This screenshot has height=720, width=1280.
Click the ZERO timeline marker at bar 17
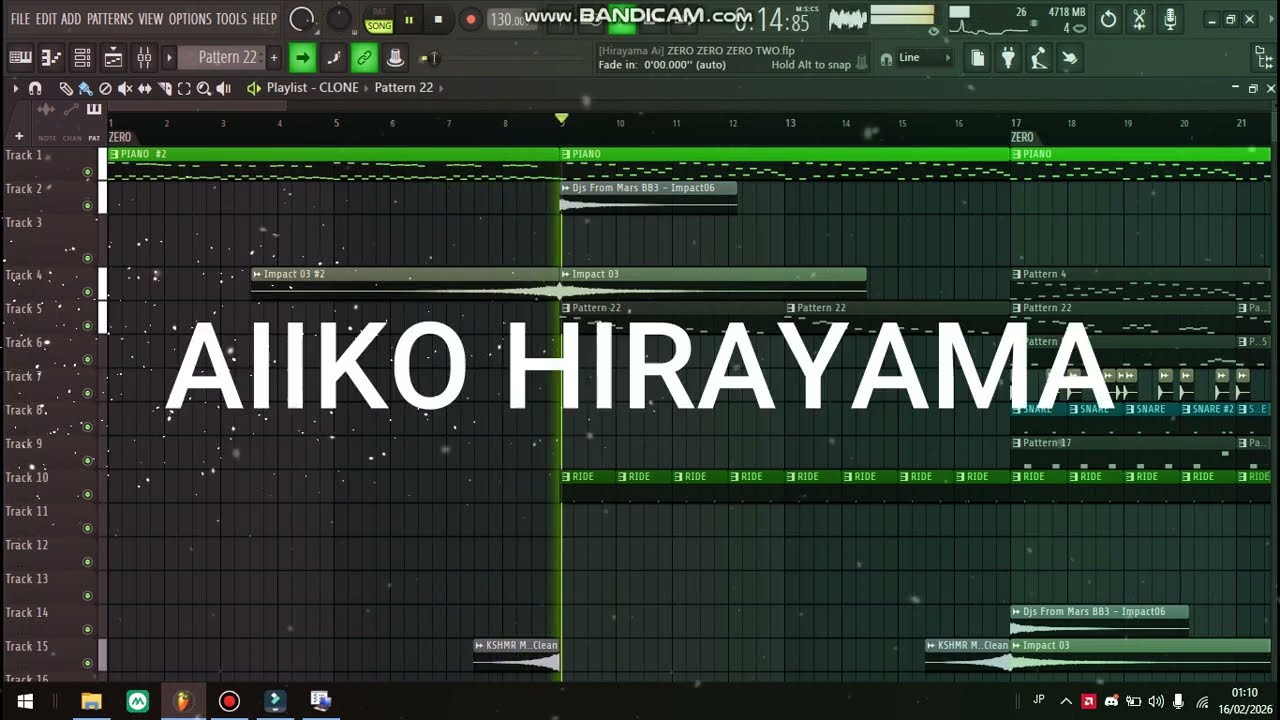(x=1022, y=137)
